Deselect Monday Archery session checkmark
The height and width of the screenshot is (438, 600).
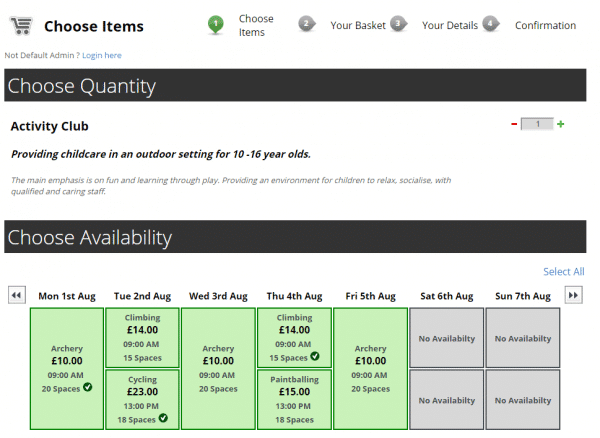(88, 387)
